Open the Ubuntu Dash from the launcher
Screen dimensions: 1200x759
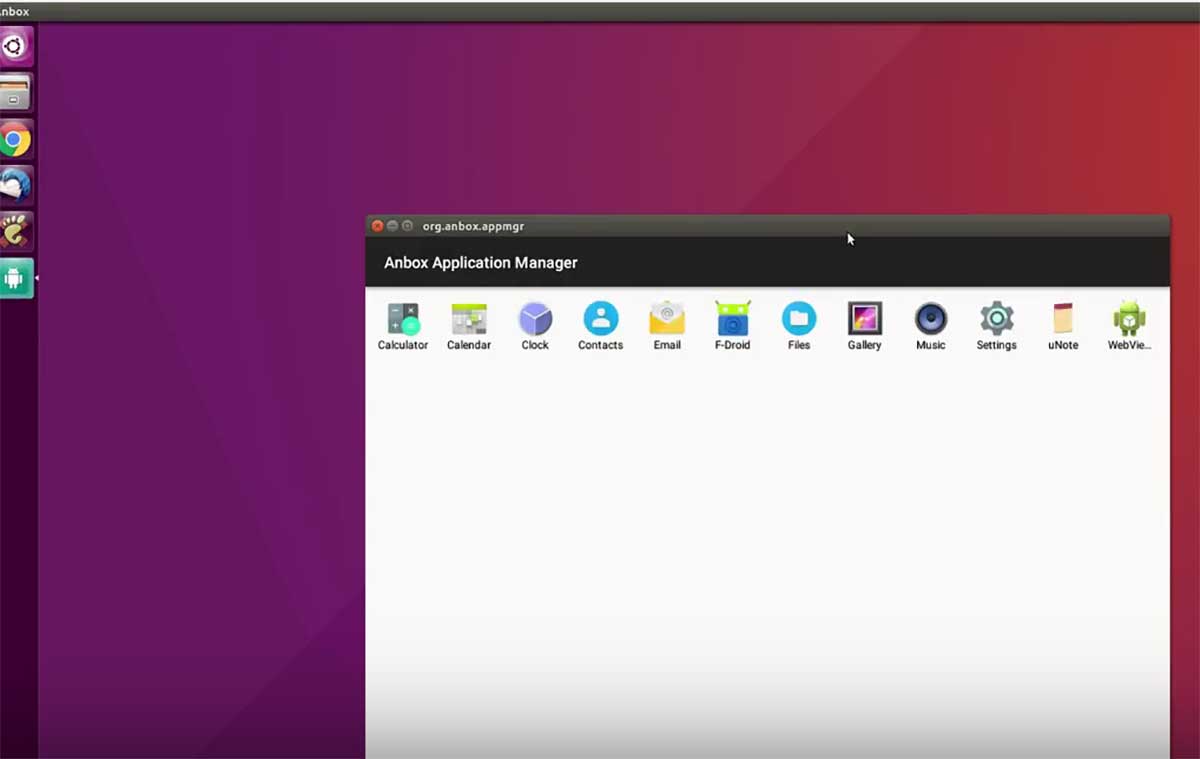pos(14,46)
